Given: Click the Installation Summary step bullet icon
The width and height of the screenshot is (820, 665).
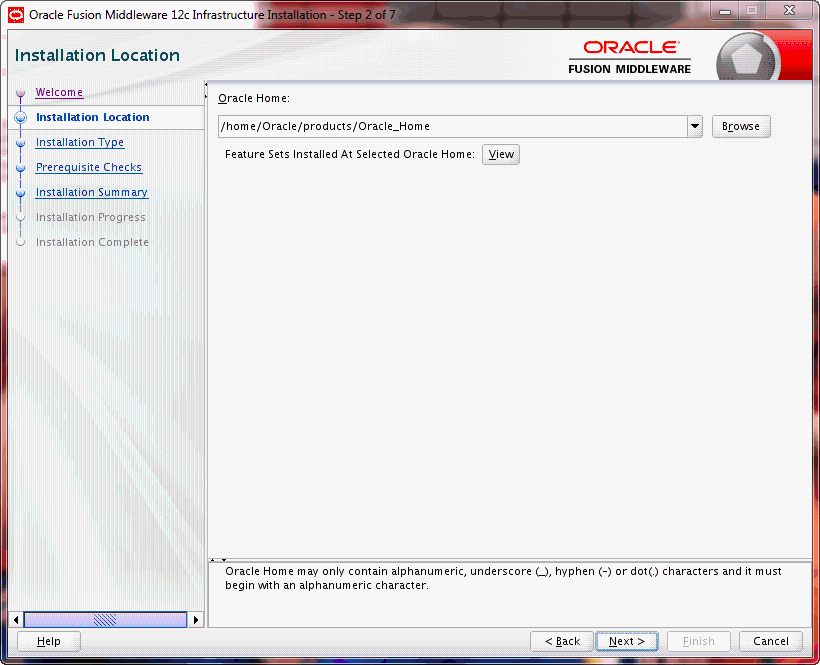Looking at the screenshot, I should 20,193.
